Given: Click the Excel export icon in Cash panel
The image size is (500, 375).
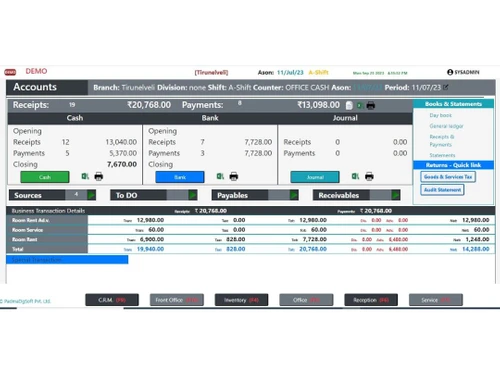Looking at the screenshot, I should coord(85,176).
